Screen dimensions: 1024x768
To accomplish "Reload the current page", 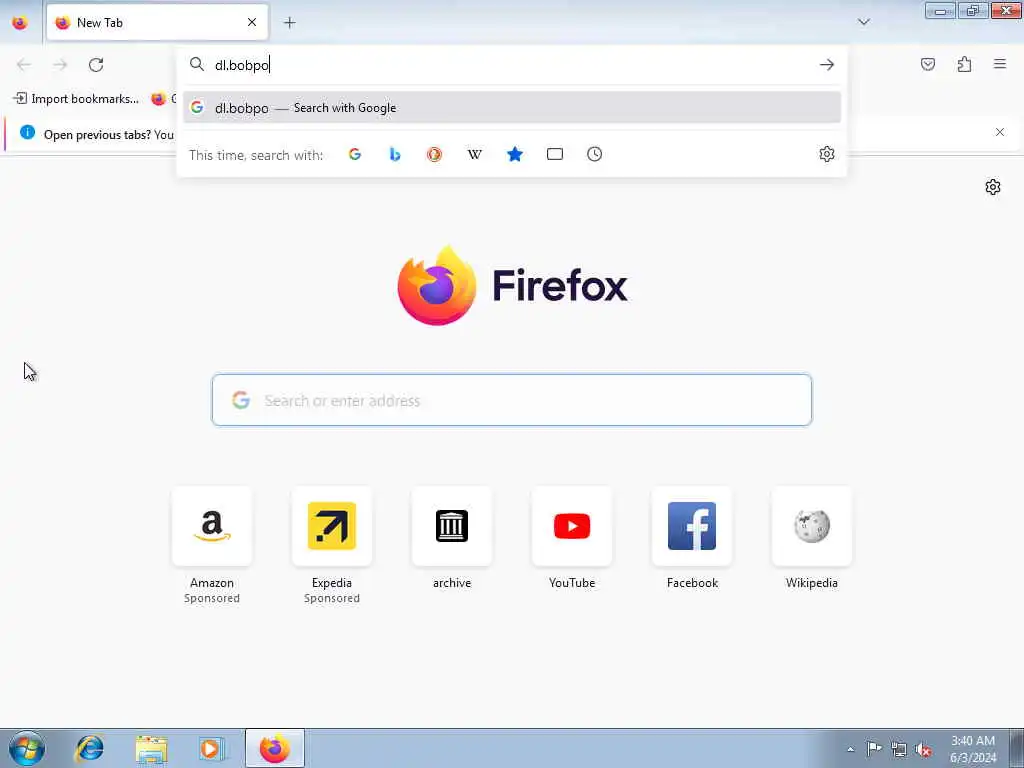I will tap(96, 65).
